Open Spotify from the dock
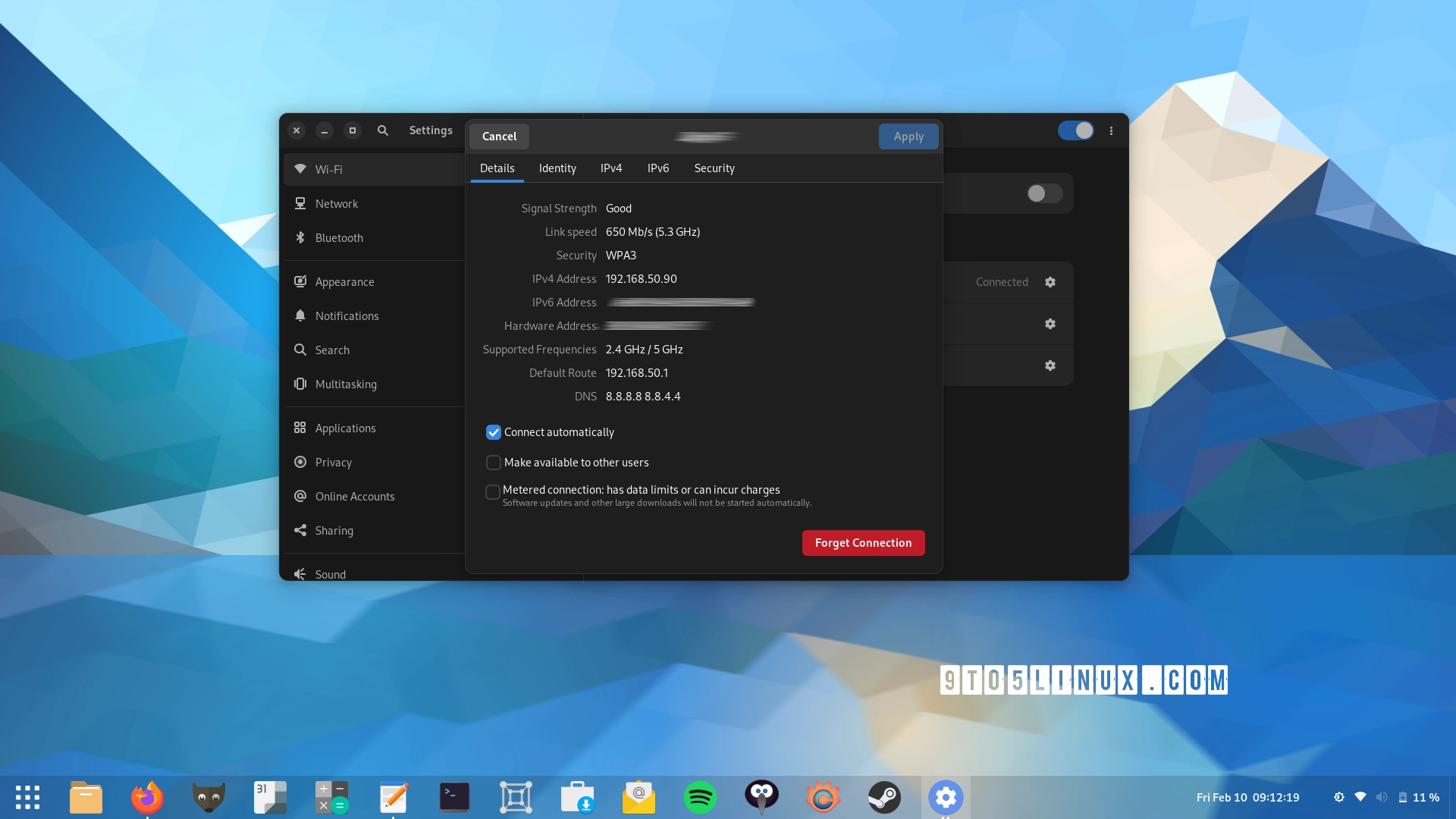The width and height of the screenshot is (1456, 819). point(700,797)
